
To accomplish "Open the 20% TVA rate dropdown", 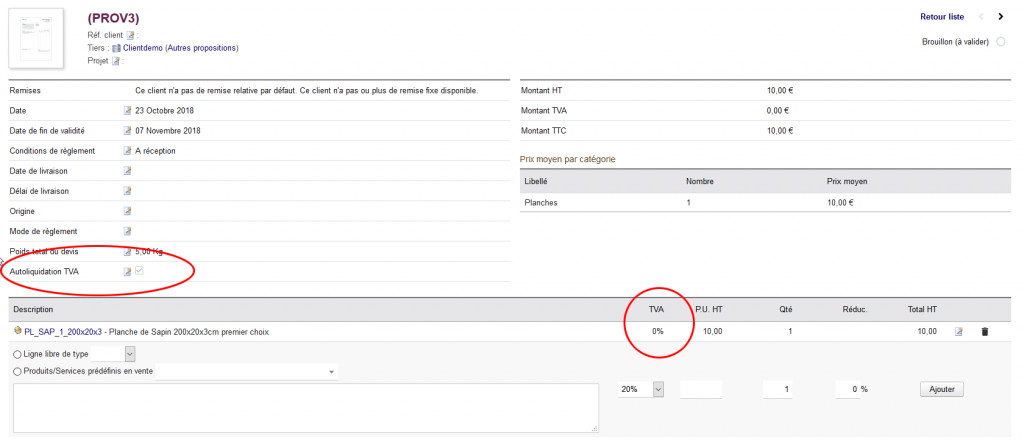I will tap(641, 389).
